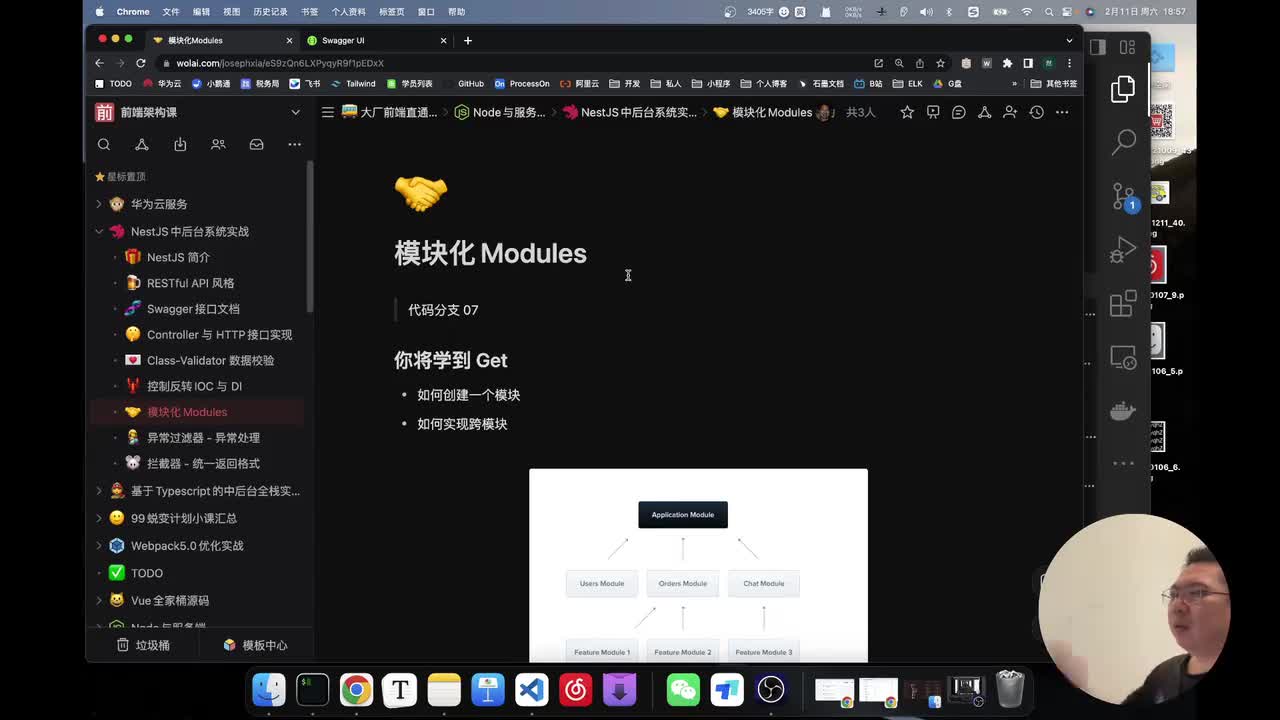Open the 模板中心 template center
The image size is (1280, 720).
[x=255, y=646]
